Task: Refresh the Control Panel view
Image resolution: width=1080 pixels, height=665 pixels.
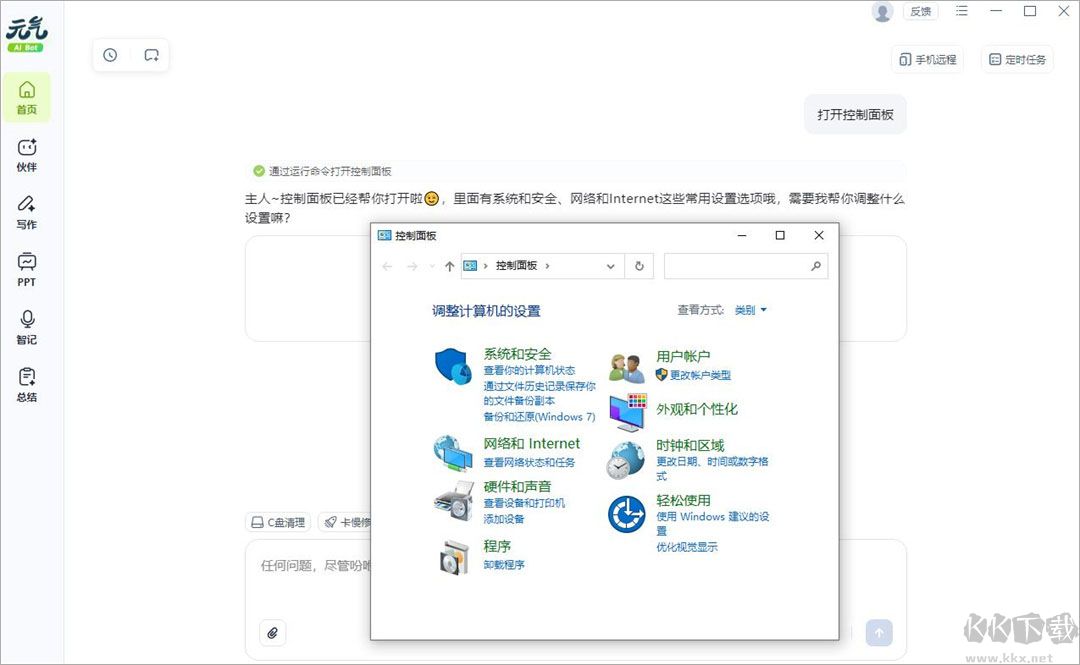Action: [639, 266]
